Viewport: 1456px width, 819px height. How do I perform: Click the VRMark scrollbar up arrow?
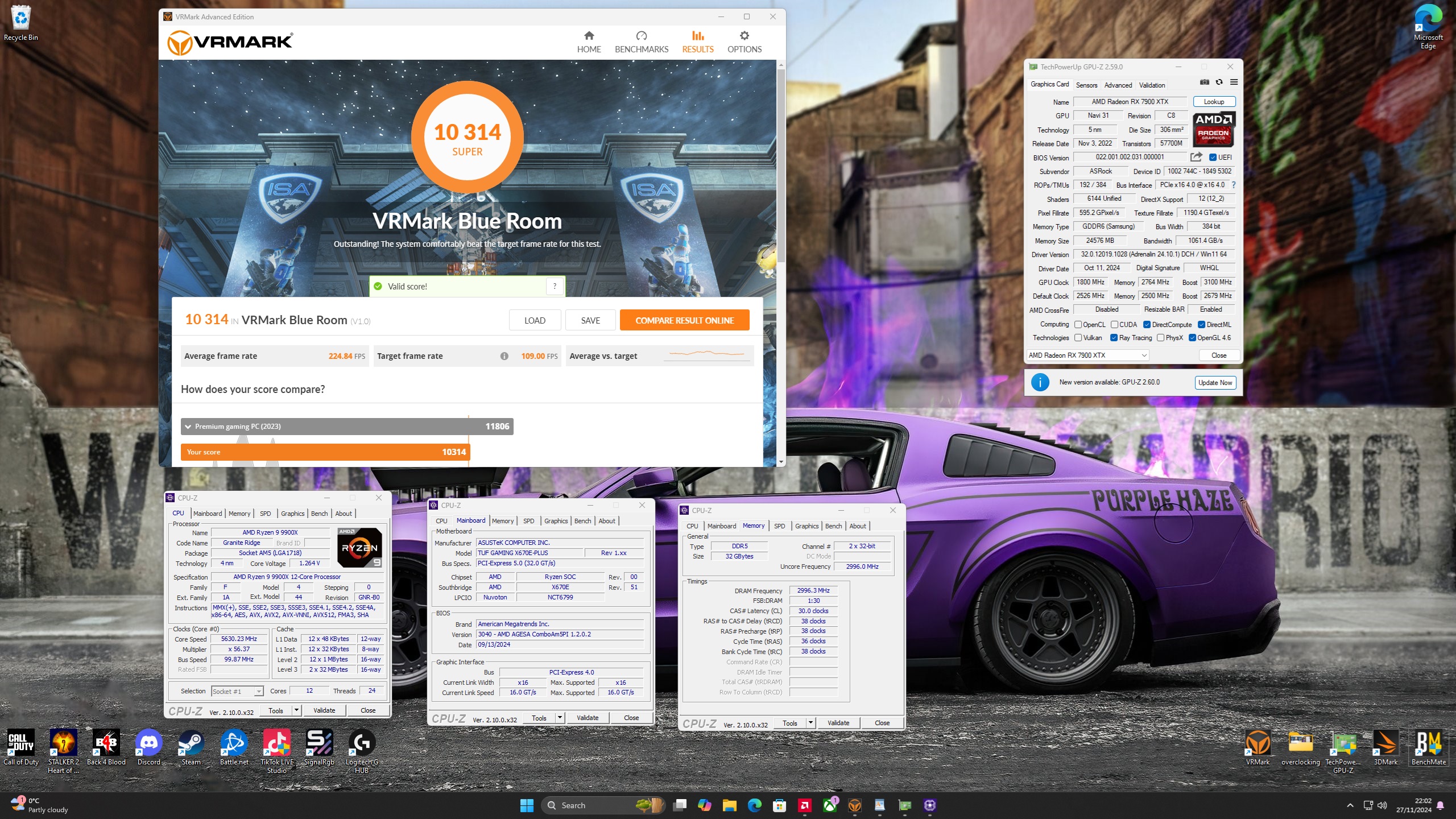point(781,65)
